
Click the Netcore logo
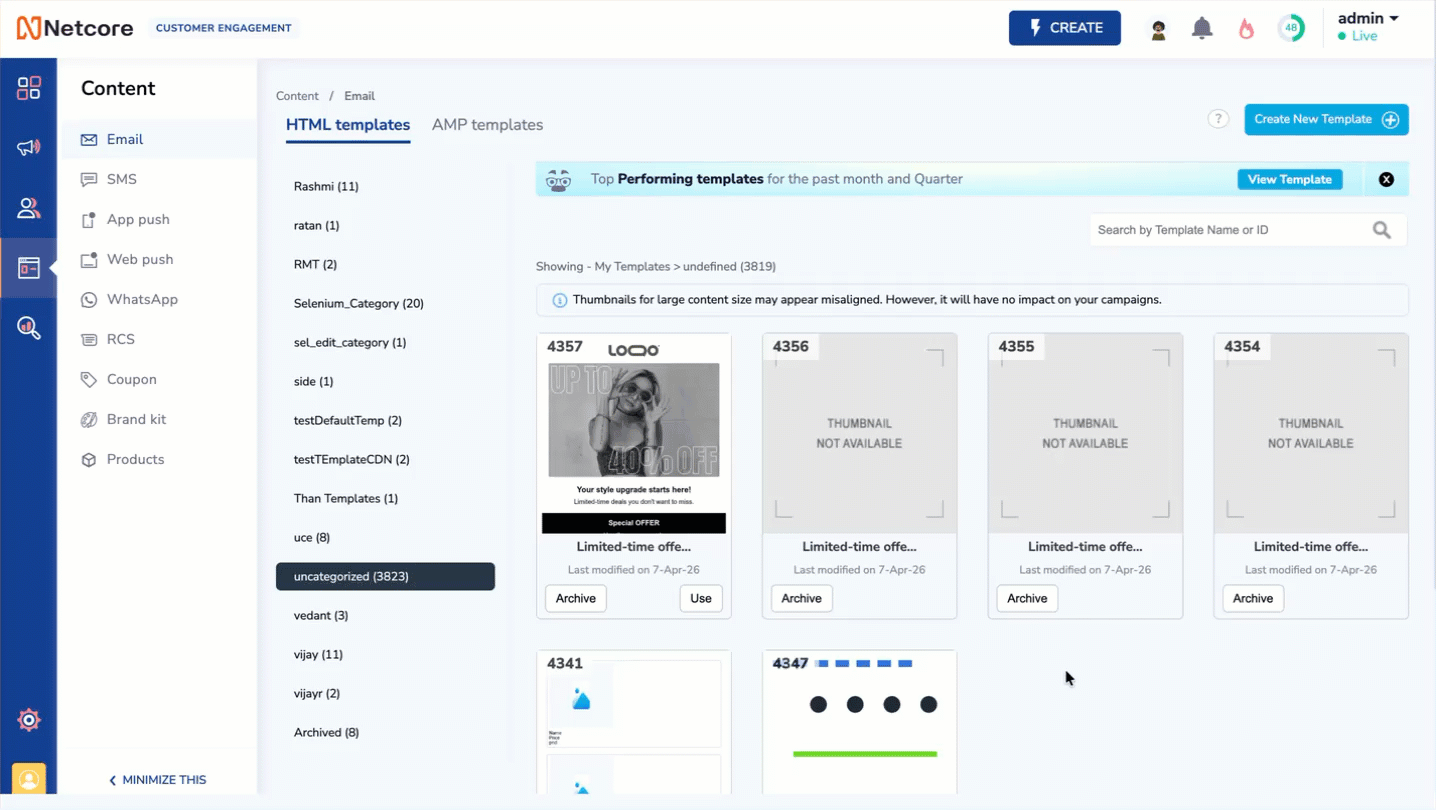pyautogui.click(x=75, y=28)
